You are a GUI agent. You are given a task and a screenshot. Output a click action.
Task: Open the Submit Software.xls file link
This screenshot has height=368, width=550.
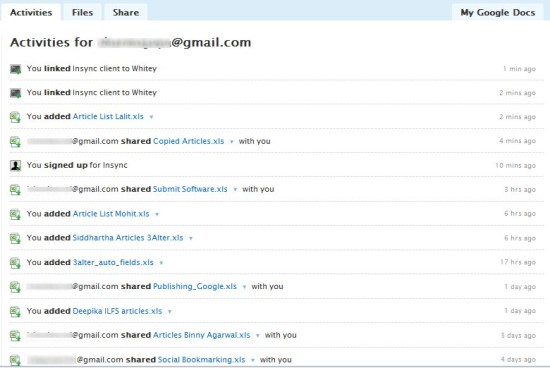click(x=190, y=189)
